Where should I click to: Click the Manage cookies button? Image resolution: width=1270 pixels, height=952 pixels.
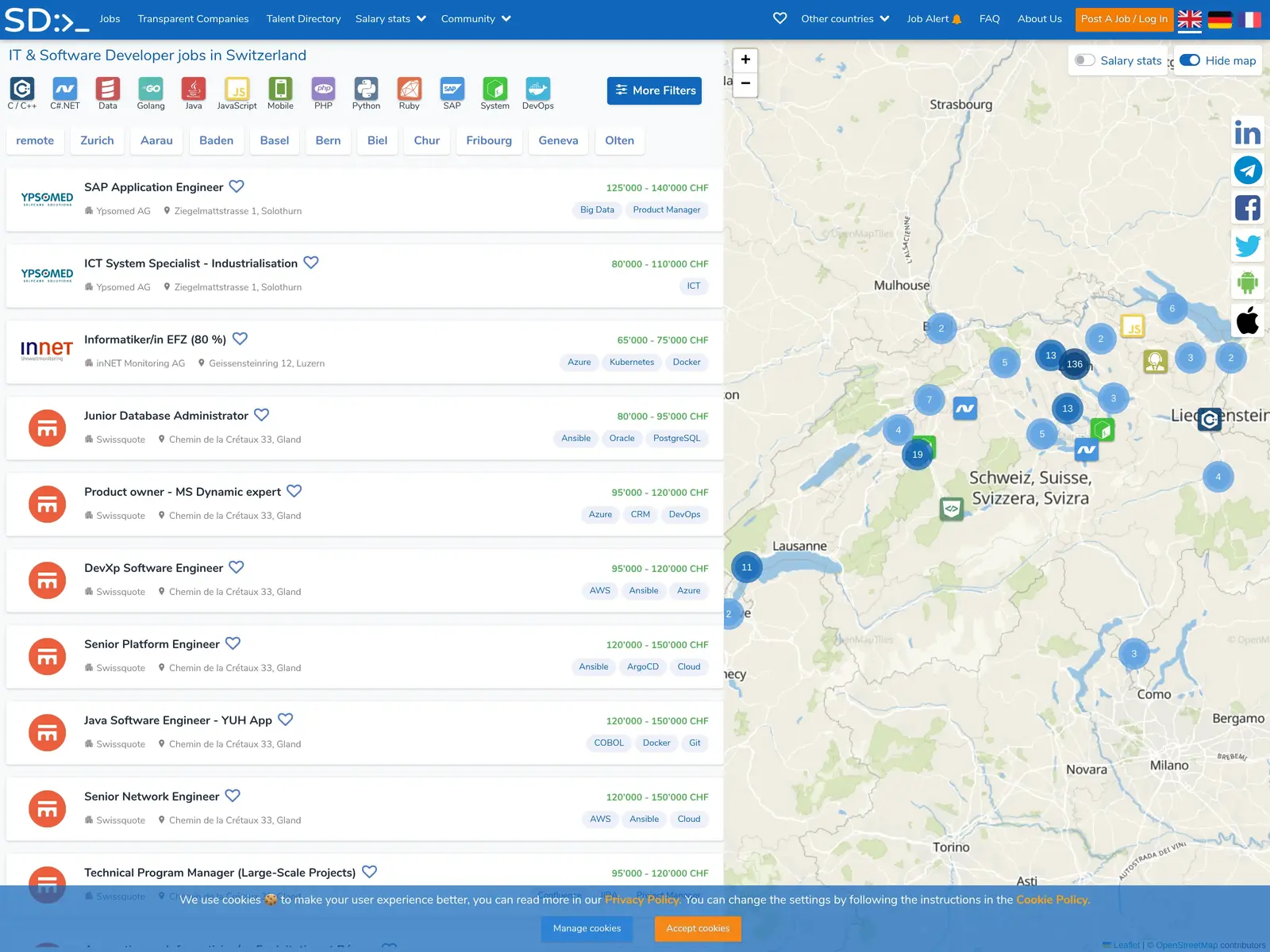coord(587,928)
